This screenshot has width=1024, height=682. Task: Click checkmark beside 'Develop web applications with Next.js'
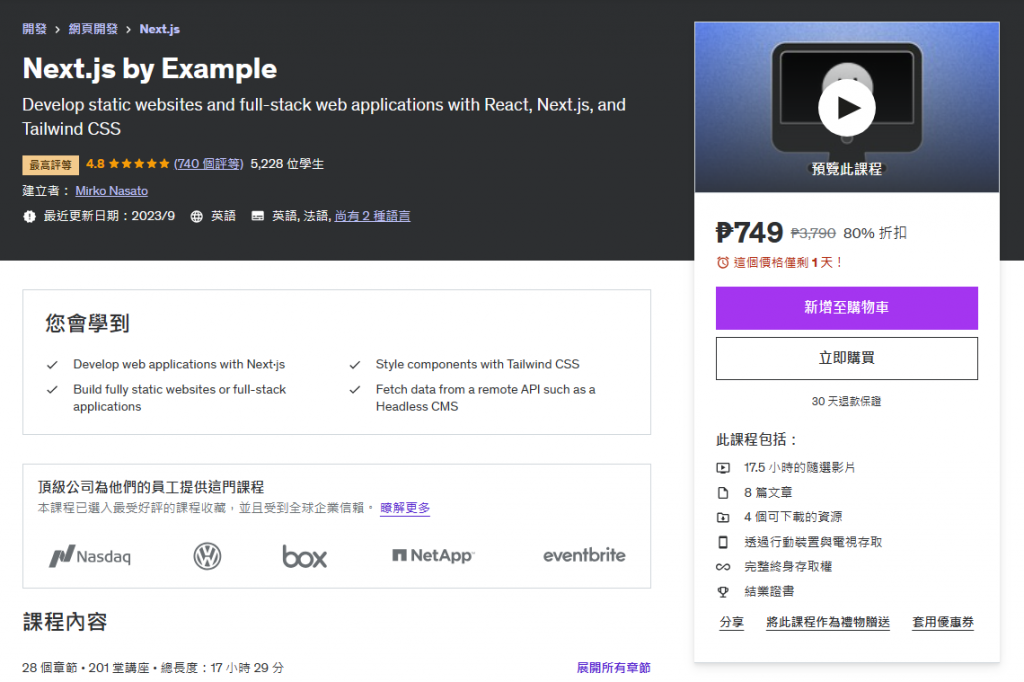52,365
